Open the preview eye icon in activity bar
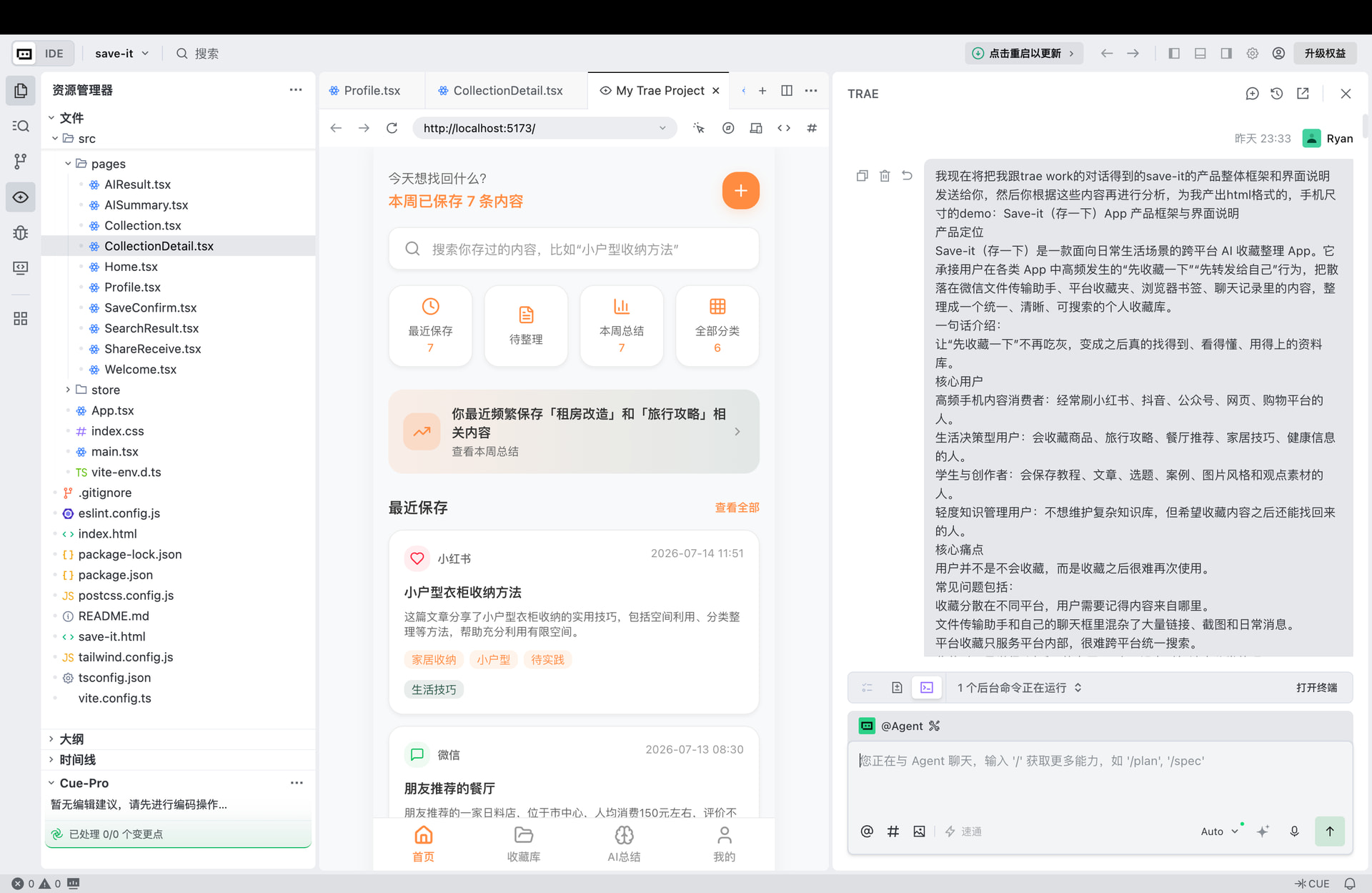 click(x=21, y=197)
